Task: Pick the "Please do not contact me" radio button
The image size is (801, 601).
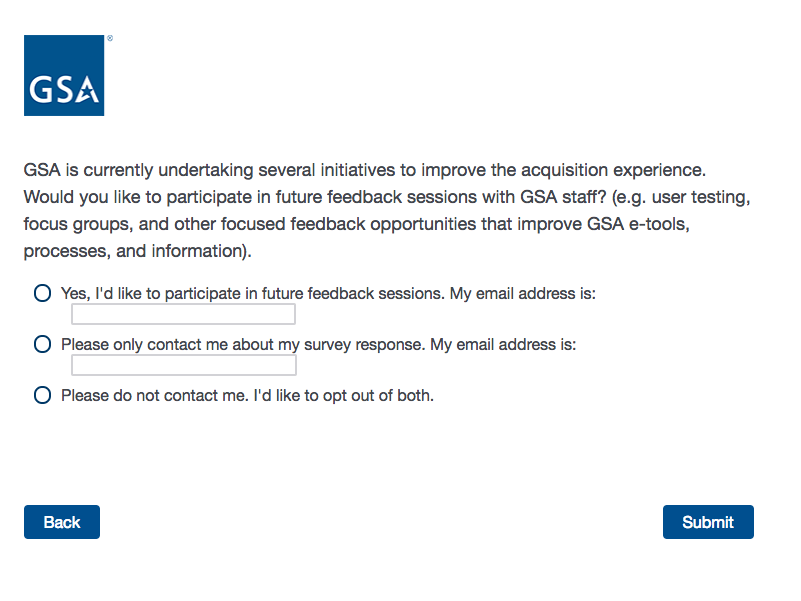Action: 42,395
